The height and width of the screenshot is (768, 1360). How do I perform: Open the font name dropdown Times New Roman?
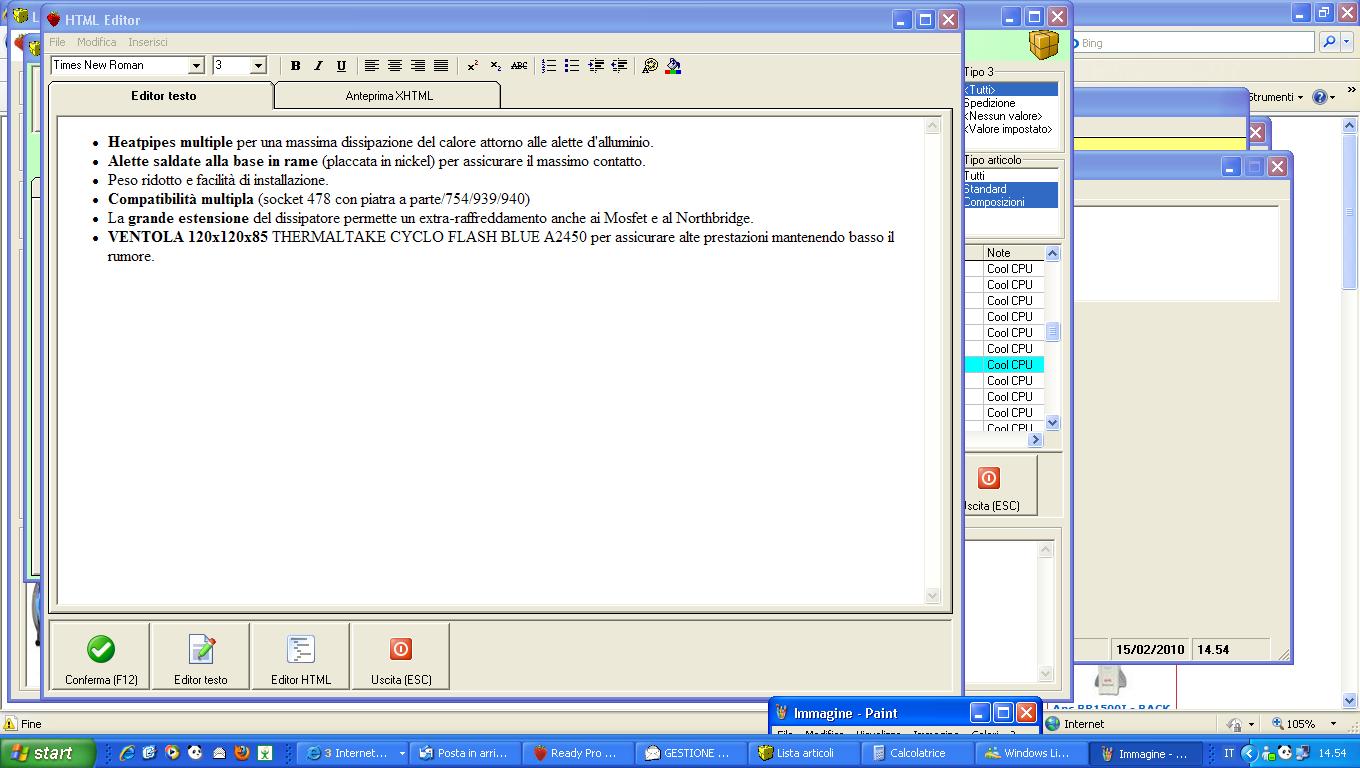pos(196,66)
